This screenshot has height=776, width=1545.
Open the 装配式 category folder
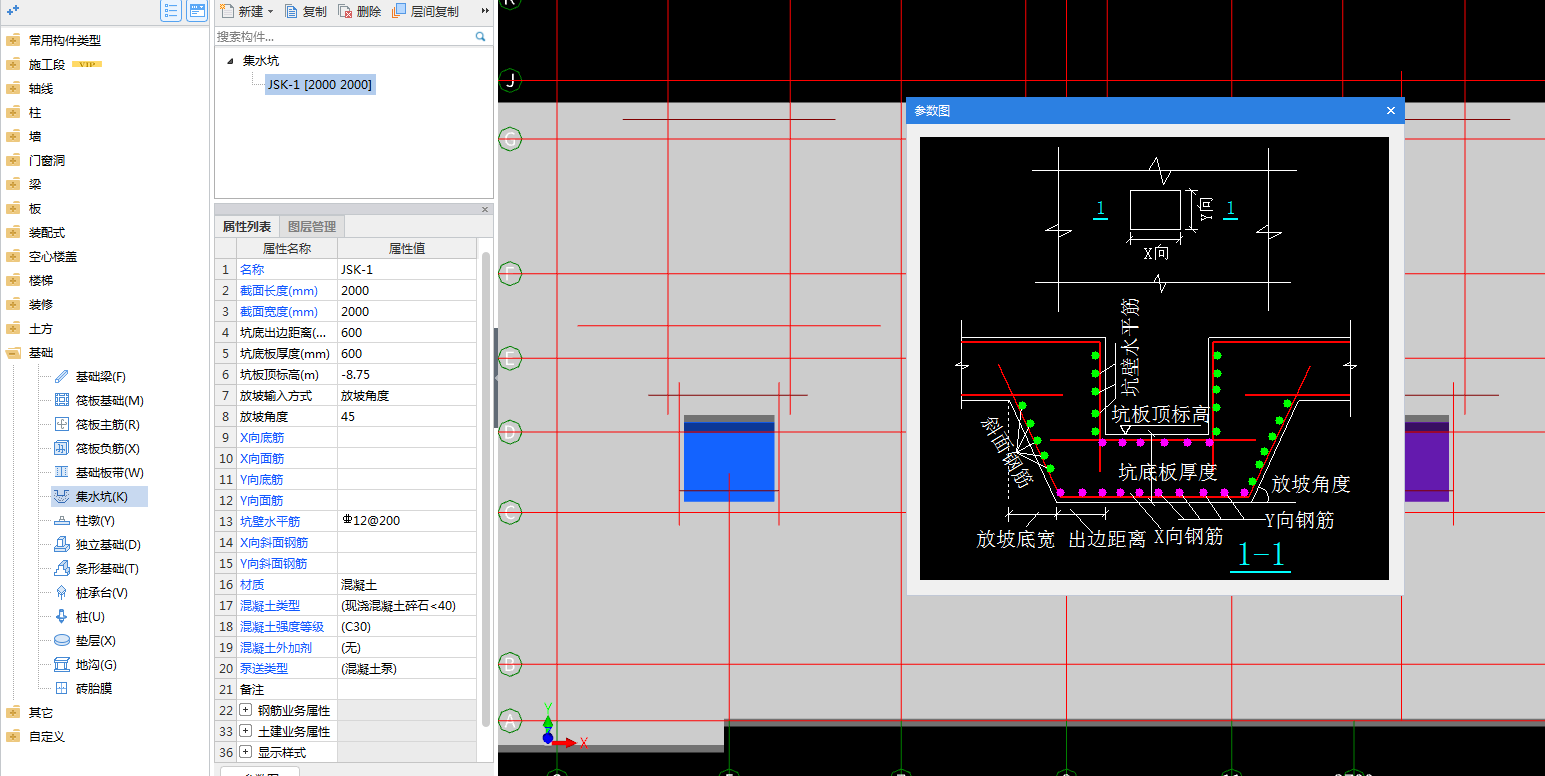13,232
